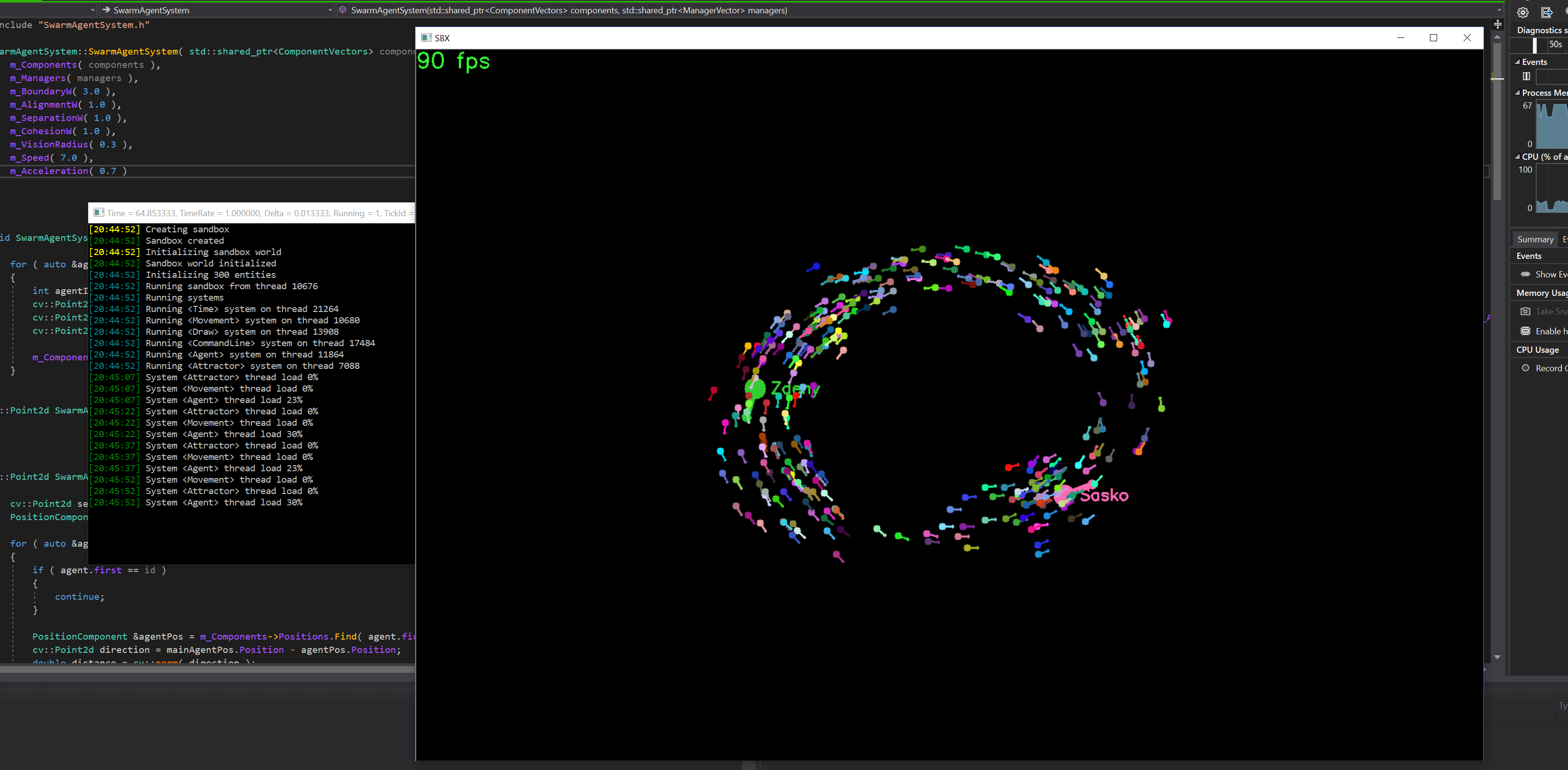Viewport: 1568px width, 770px height.
Task: Open the member function dropdown
Action: 1499,10
